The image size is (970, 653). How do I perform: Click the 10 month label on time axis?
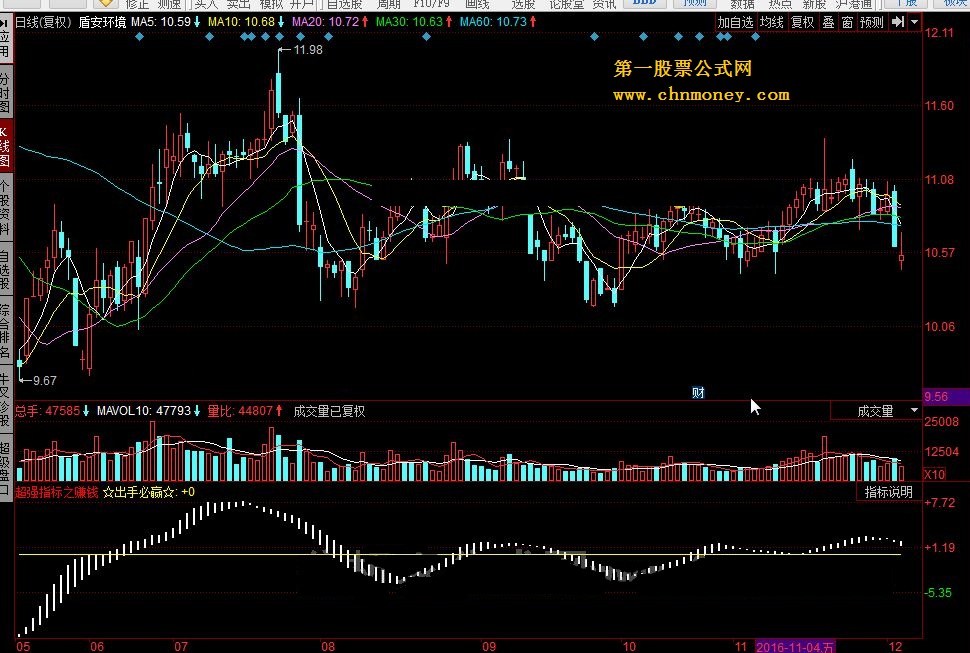[629, 647]
